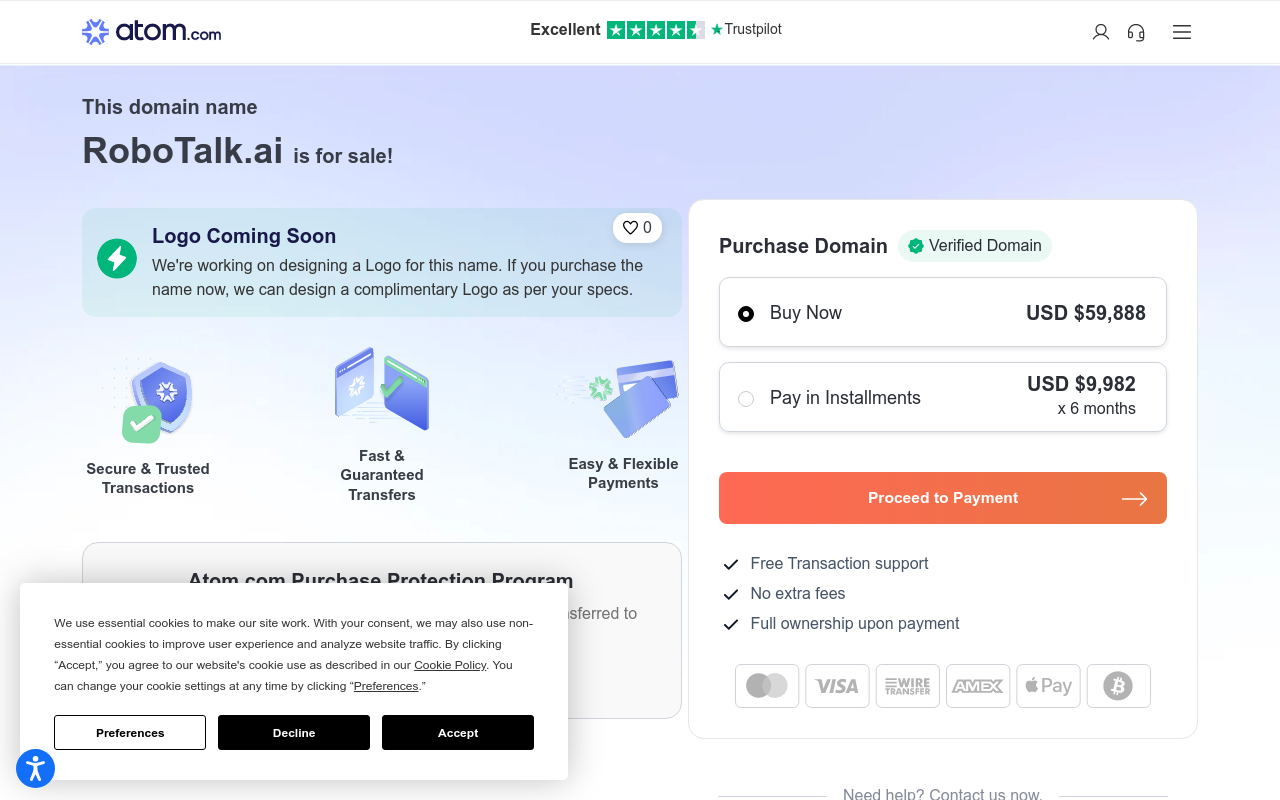Click the Bitcoin payment icon
Screen dimensions: 1280x800
coord(1118,686)
